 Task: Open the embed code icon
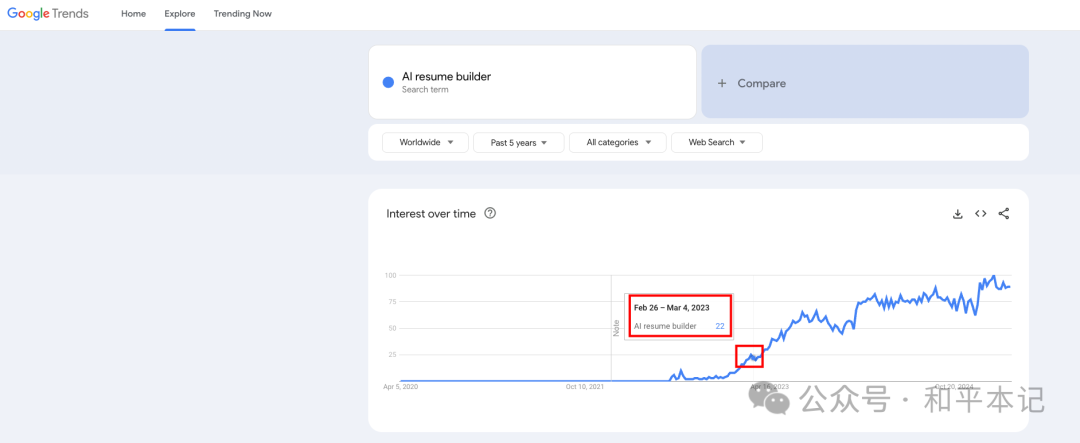pos(980,214)
